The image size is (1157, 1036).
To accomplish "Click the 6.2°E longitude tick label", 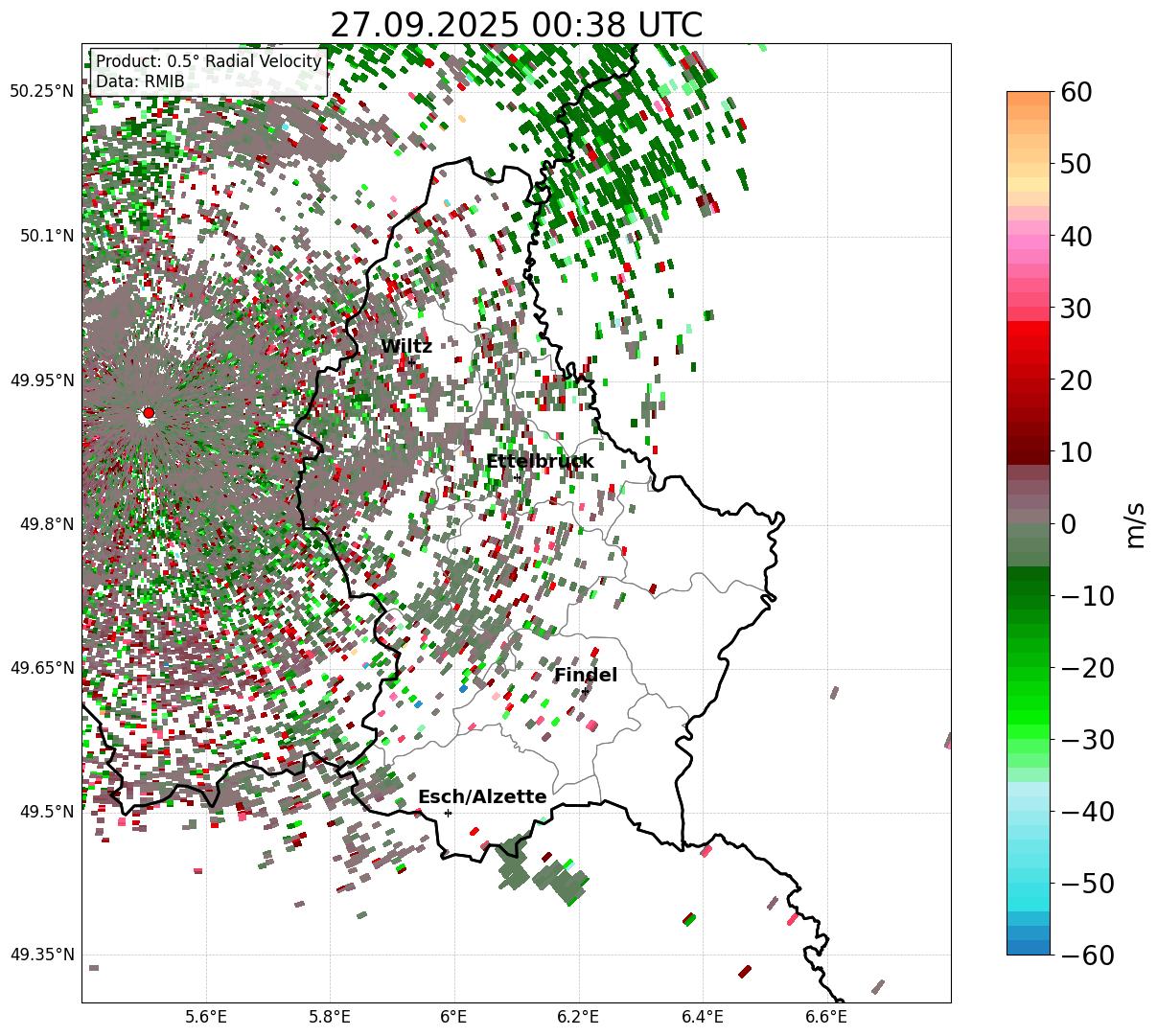I will pos(579,1017).
